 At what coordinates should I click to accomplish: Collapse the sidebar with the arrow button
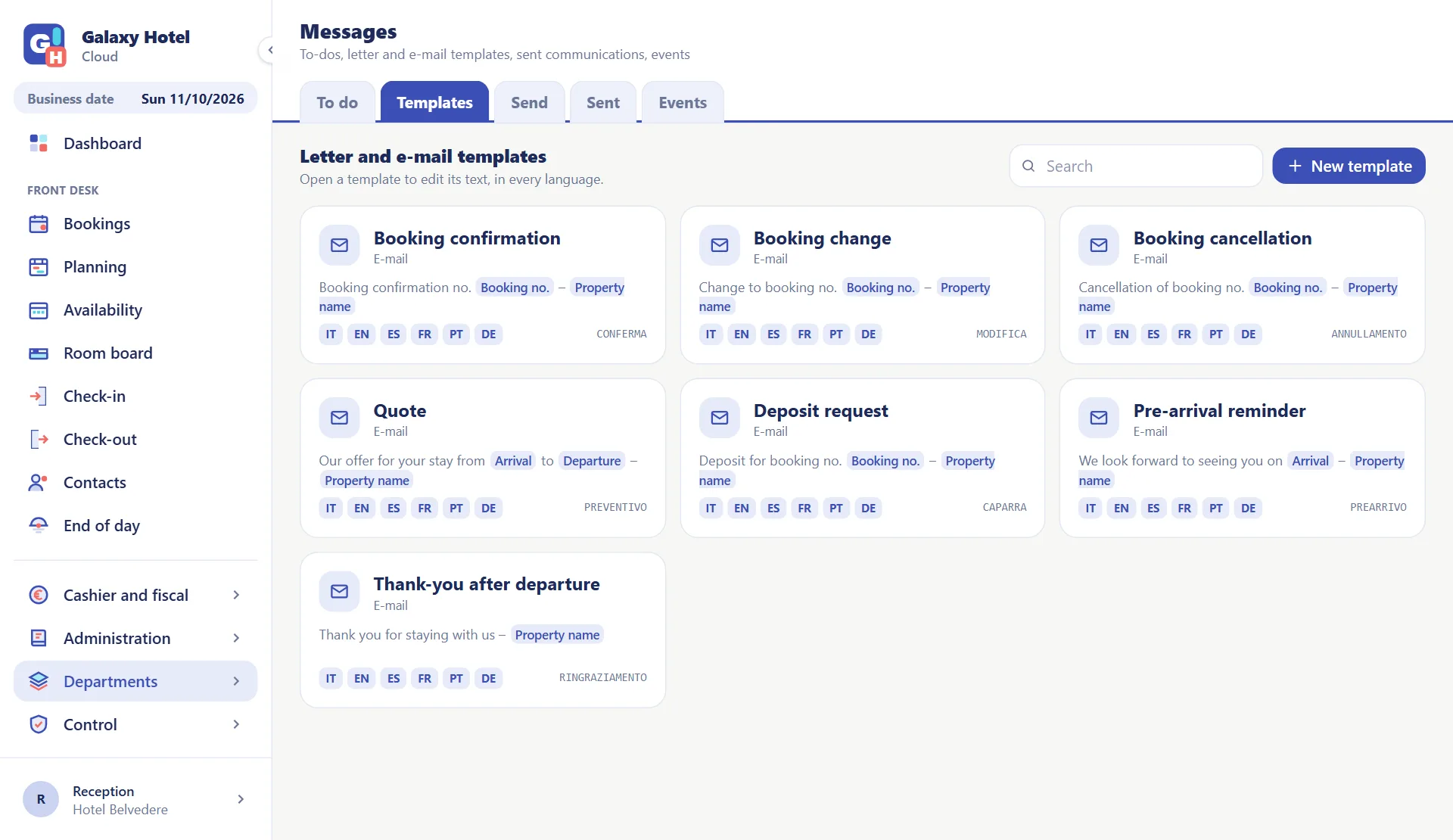click(269, 50)
